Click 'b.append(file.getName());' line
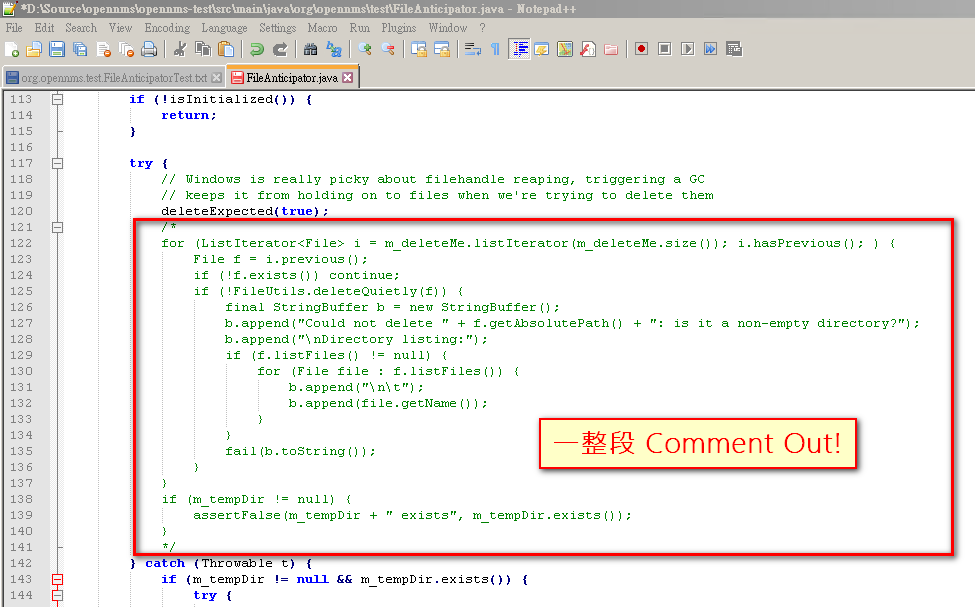975x607 pixels. point(387,403)
